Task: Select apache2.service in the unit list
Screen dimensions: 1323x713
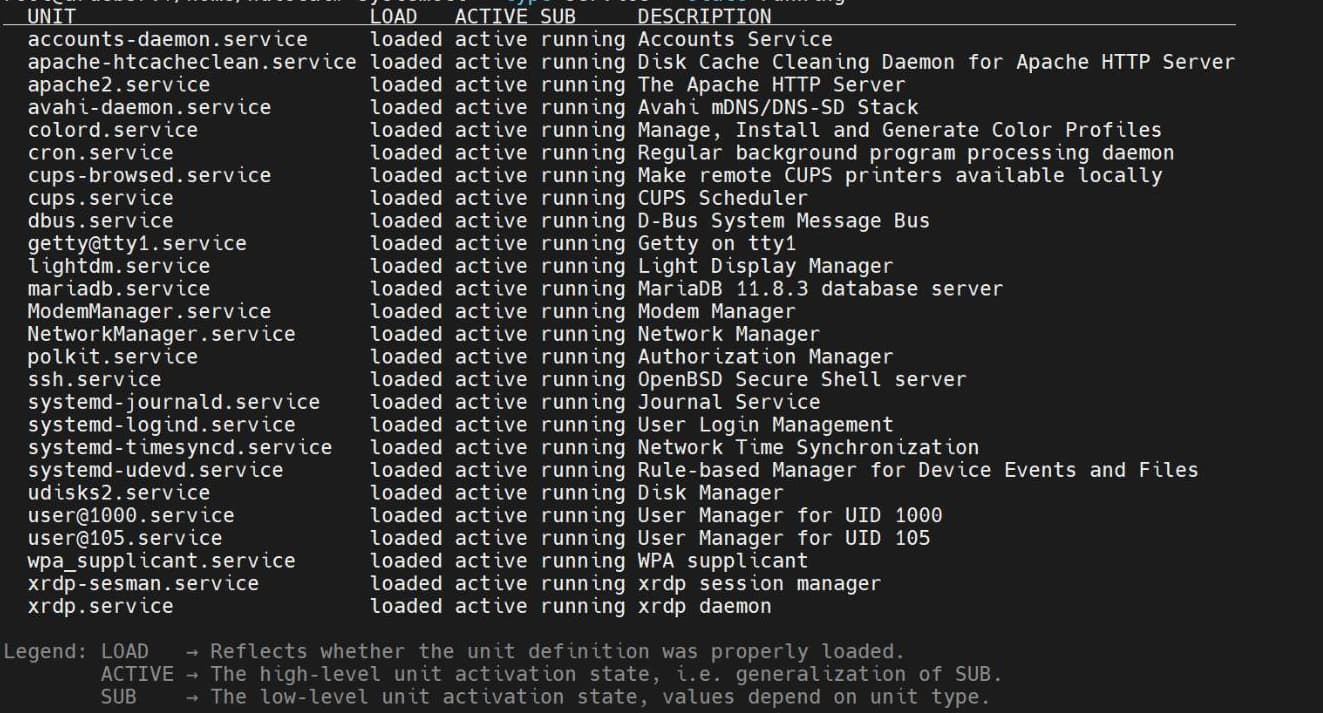Action: coord(118,85)
